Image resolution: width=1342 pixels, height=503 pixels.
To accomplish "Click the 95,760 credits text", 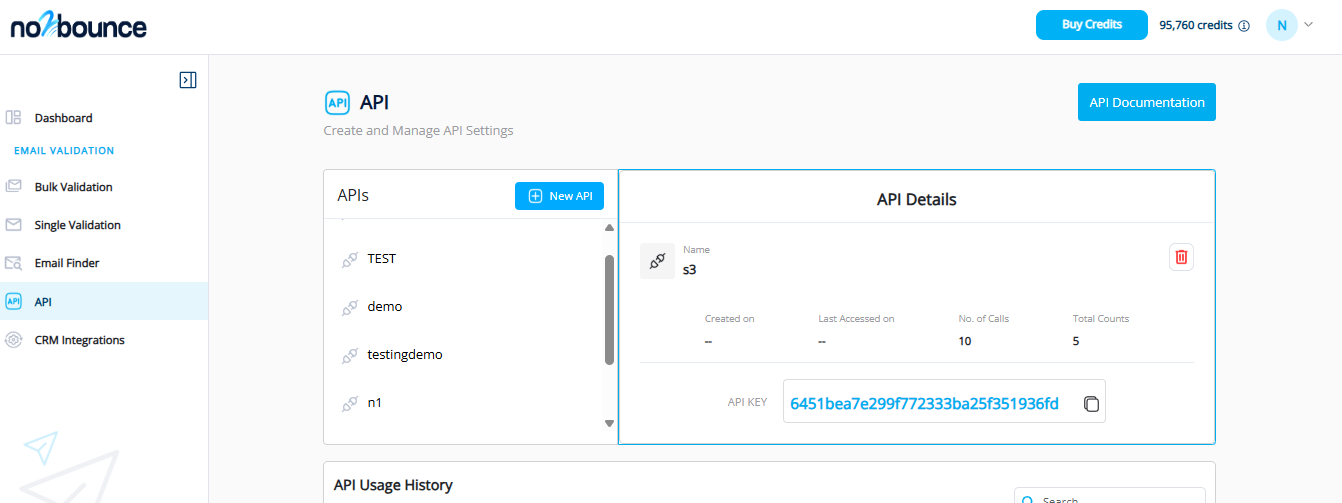I will [x=1196, y=26].
